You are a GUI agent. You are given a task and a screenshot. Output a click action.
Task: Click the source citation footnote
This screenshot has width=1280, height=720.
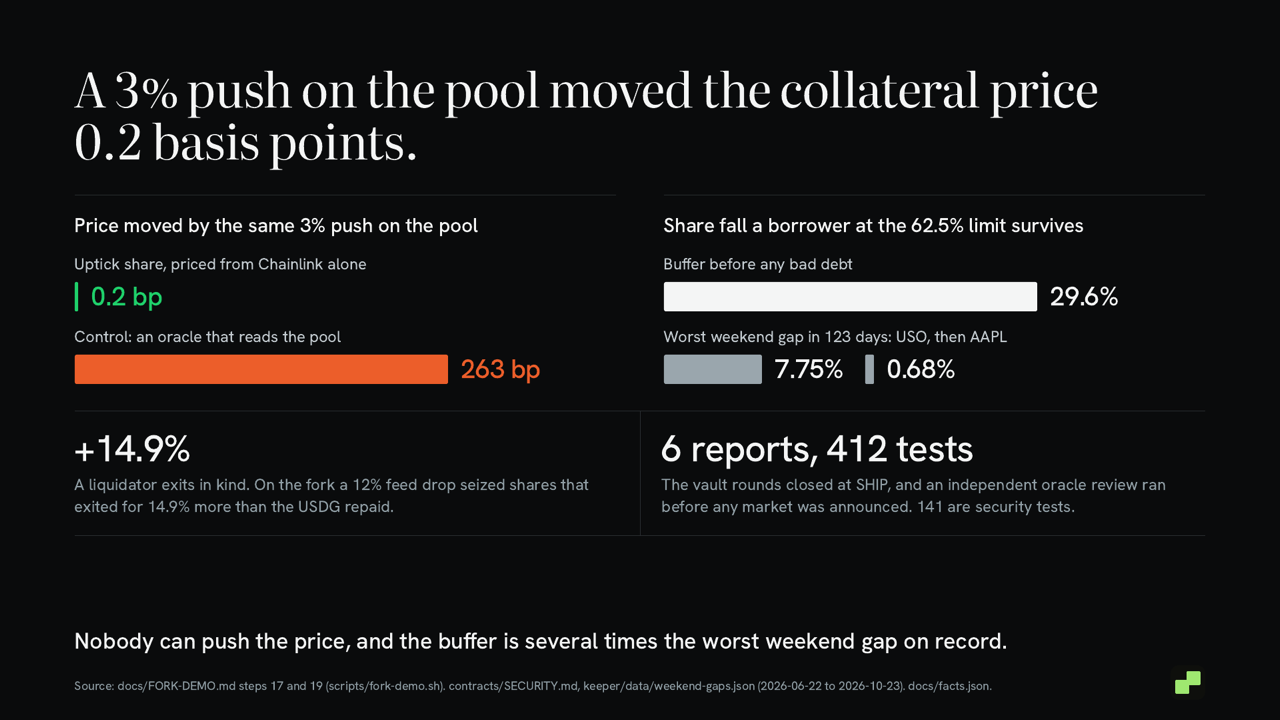(533, 686)
